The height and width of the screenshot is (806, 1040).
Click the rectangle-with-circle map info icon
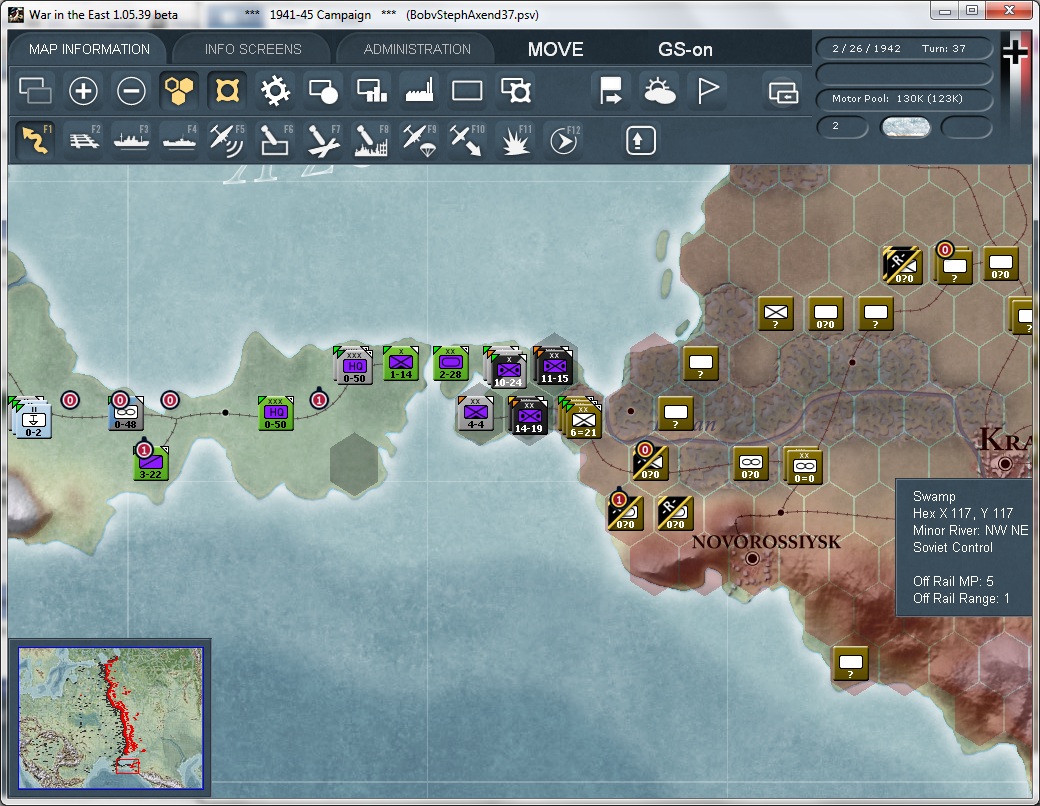click(324, 91)
